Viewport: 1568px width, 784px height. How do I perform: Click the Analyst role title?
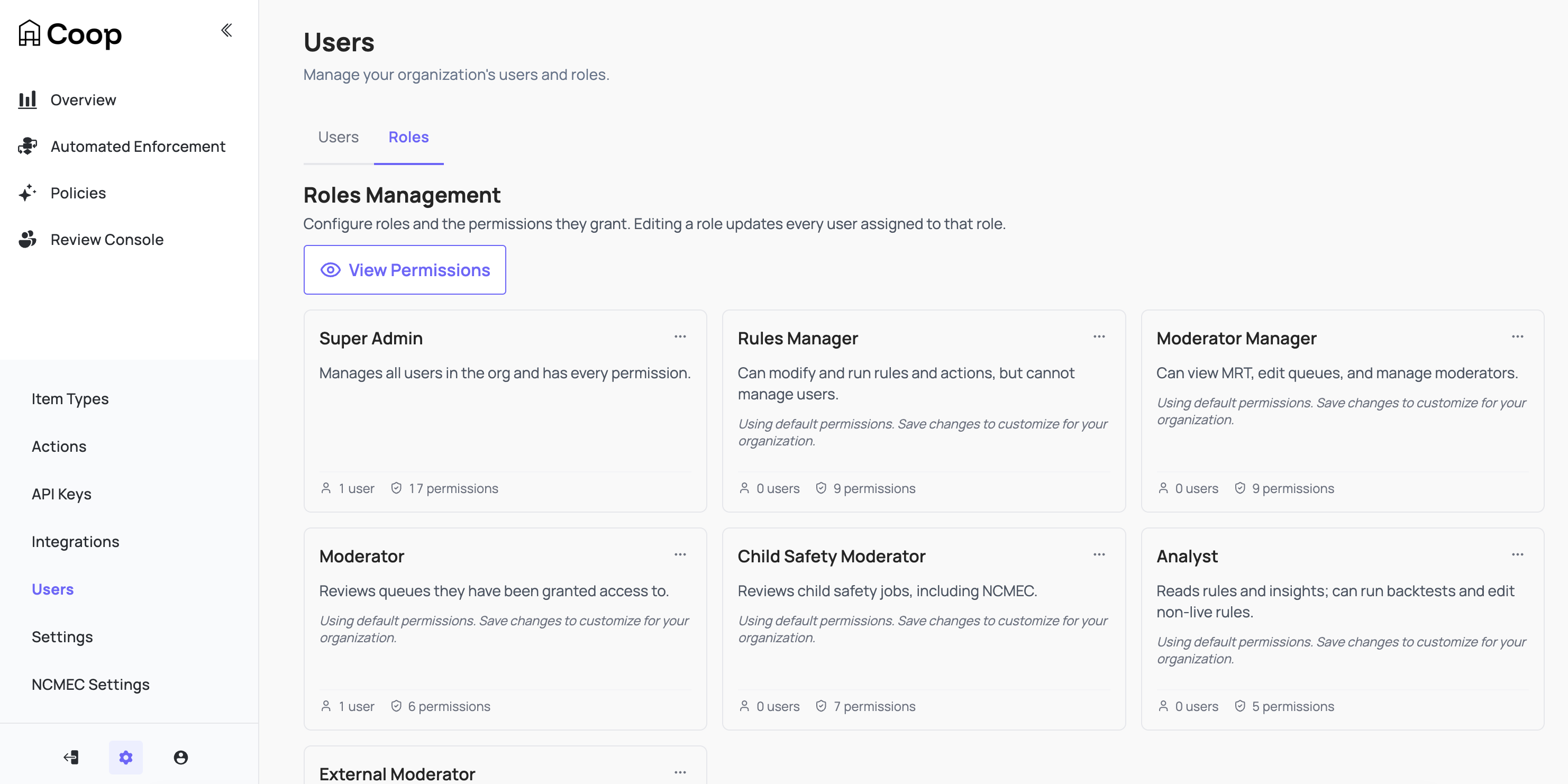[x=1187, y=556]
